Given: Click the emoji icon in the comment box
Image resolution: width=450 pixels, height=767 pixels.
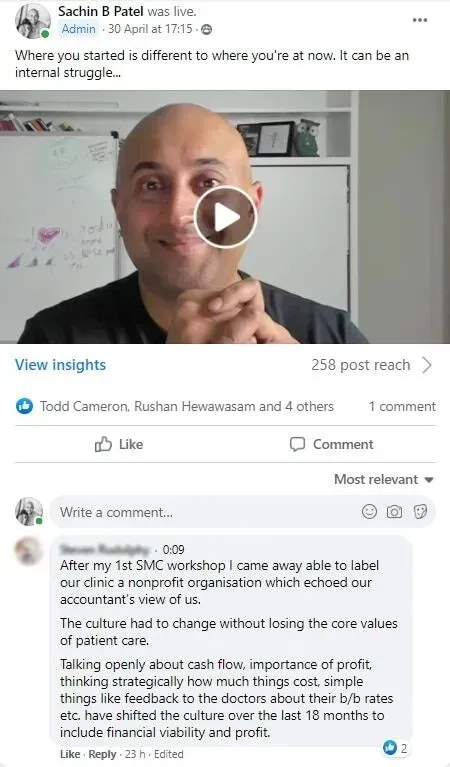Looking at the screenshot, I should (x=369, y=512).
